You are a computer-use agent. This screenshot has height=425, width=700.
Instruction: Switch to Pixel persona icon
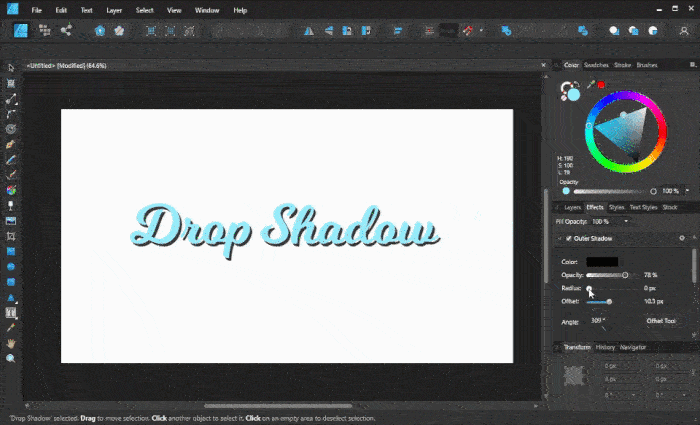pos(45,30)
